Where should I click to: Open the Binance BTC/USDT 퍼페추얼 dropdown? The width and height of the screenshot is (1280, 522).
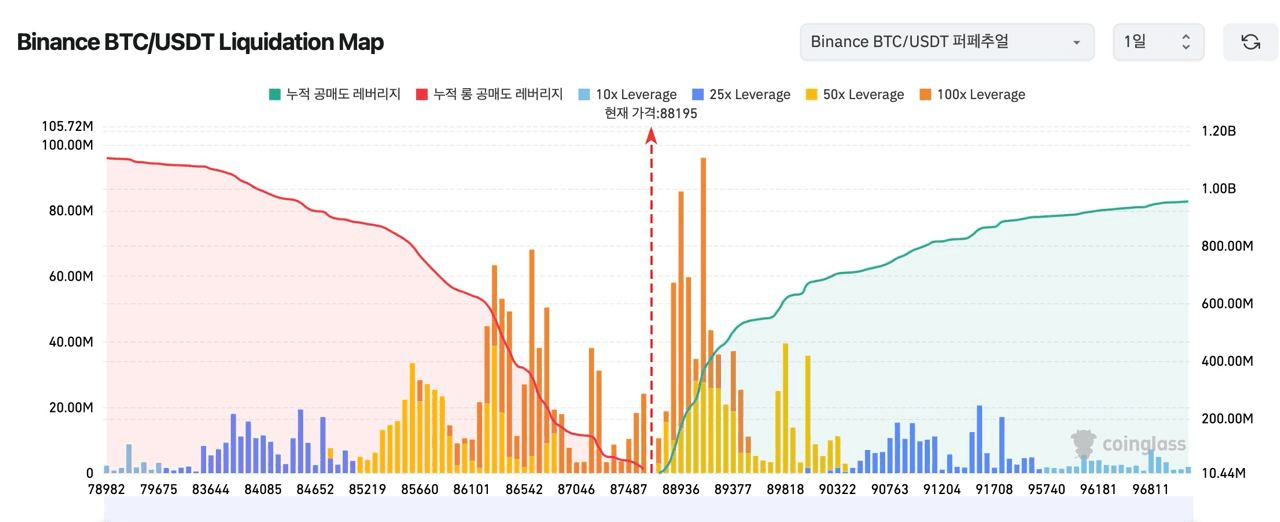coord(946,42)
